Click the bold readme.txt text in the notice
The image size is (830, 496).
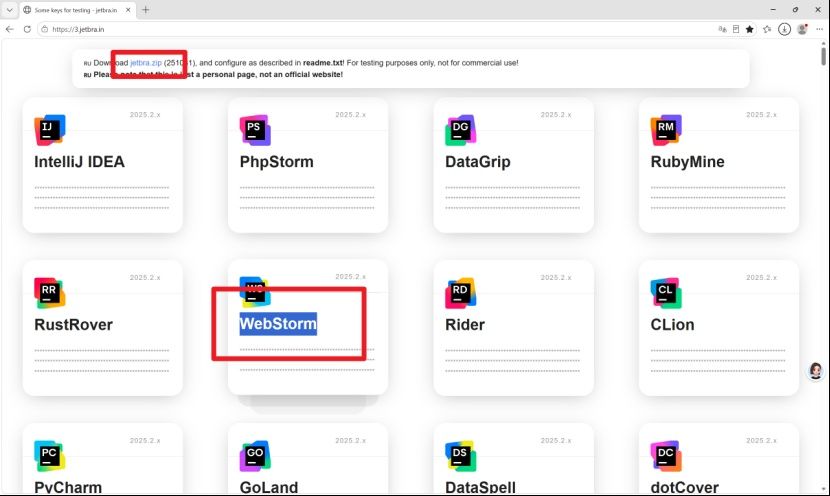coord(323,62)
